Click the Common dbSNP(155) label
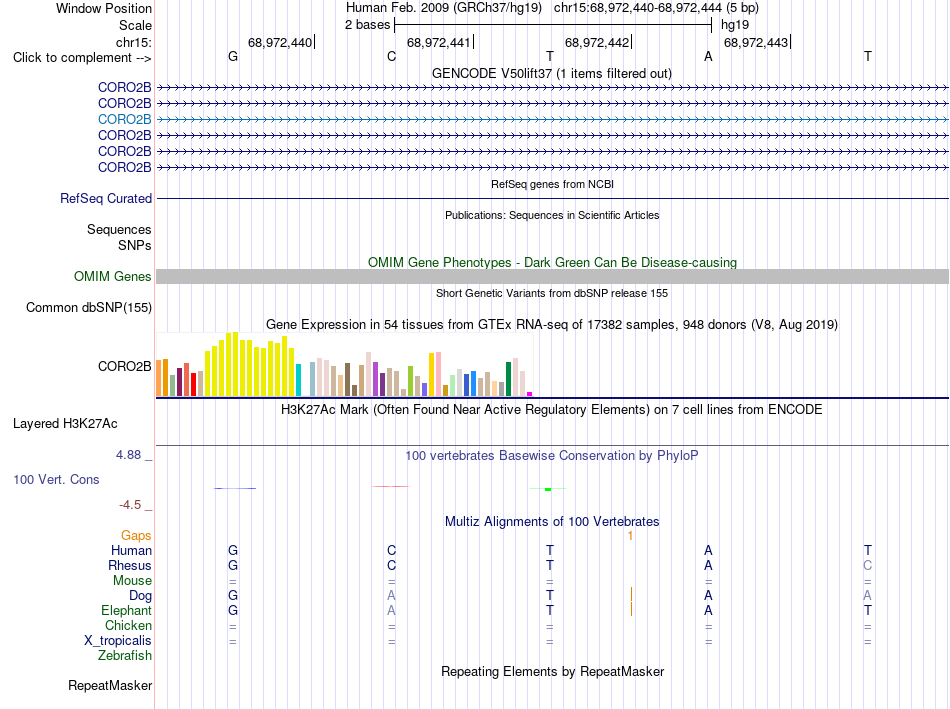 [x=89, y=308]
